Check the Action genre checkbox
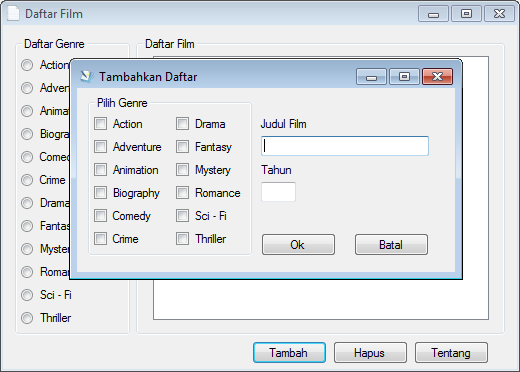Viewport: 520px width, 372px height. pos(100,124)
